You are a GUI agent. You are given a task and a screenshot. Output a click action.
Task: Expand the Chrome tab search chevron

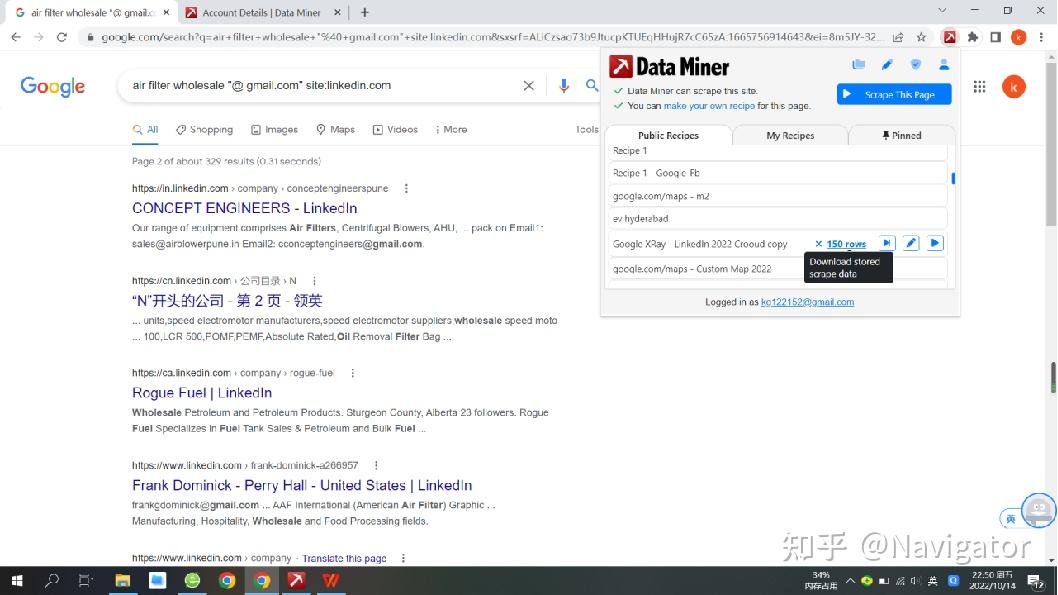(x=942, y=10)
